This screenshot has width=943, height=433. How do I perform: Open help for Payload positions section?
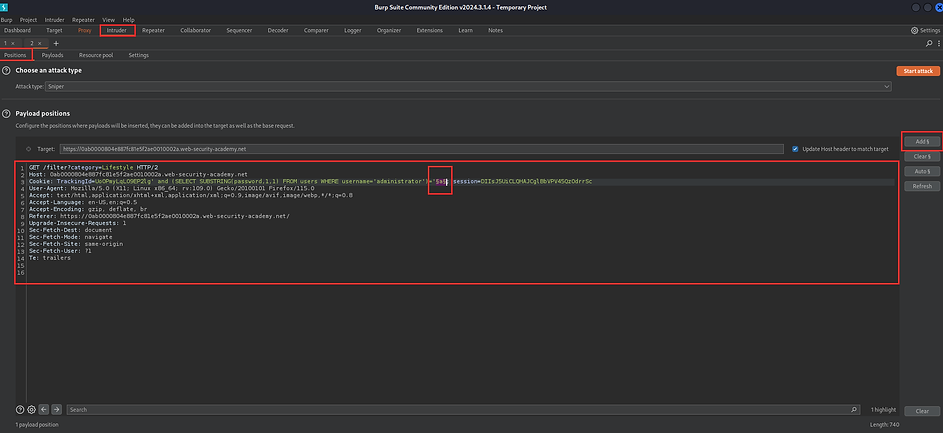coord(7,113)
